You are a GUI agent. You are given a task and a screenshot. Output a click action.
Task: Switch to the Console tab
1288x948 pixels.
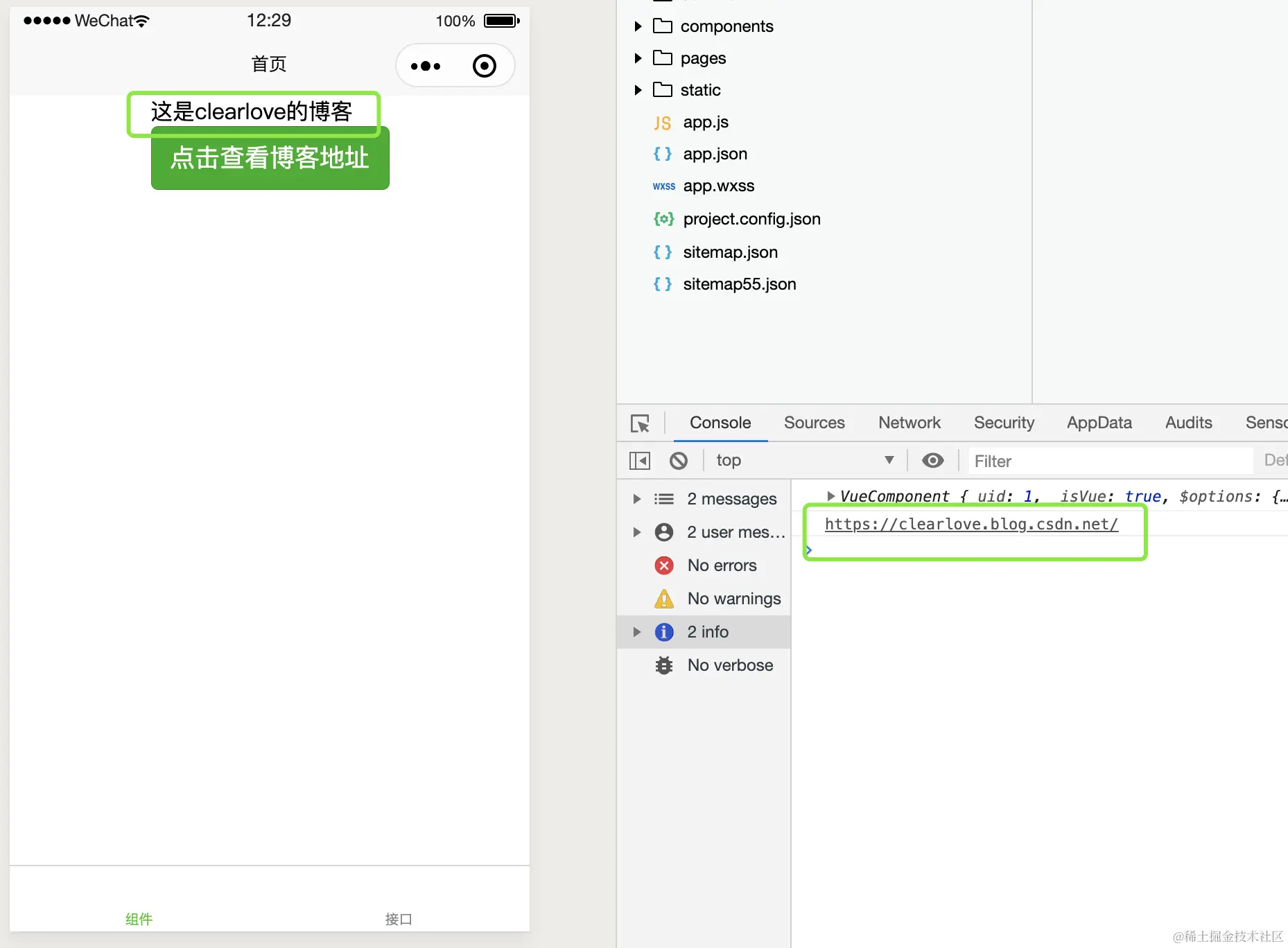(x=720, y=423)
